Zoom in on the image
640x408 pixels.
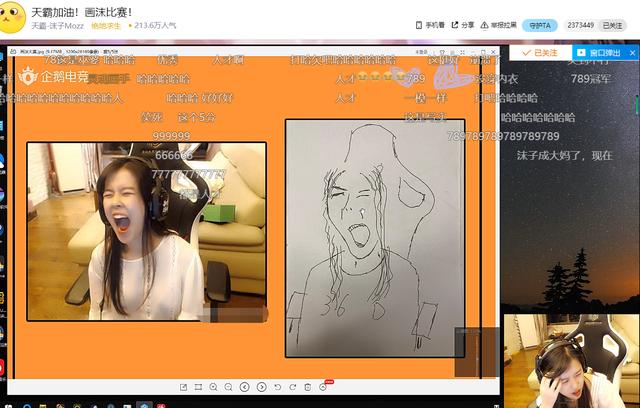[213, 387]
